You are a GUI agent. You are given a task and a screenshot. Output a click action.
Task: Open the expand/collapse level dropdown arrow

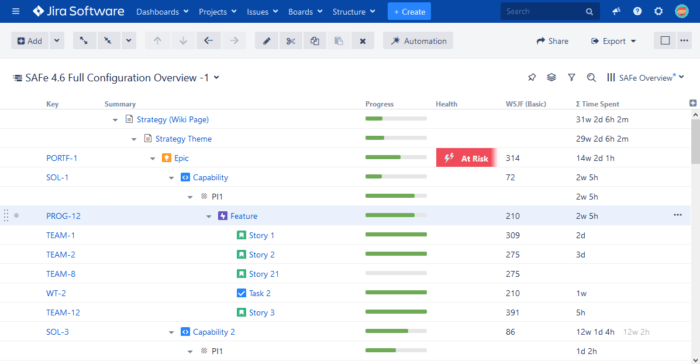[129, 41]
